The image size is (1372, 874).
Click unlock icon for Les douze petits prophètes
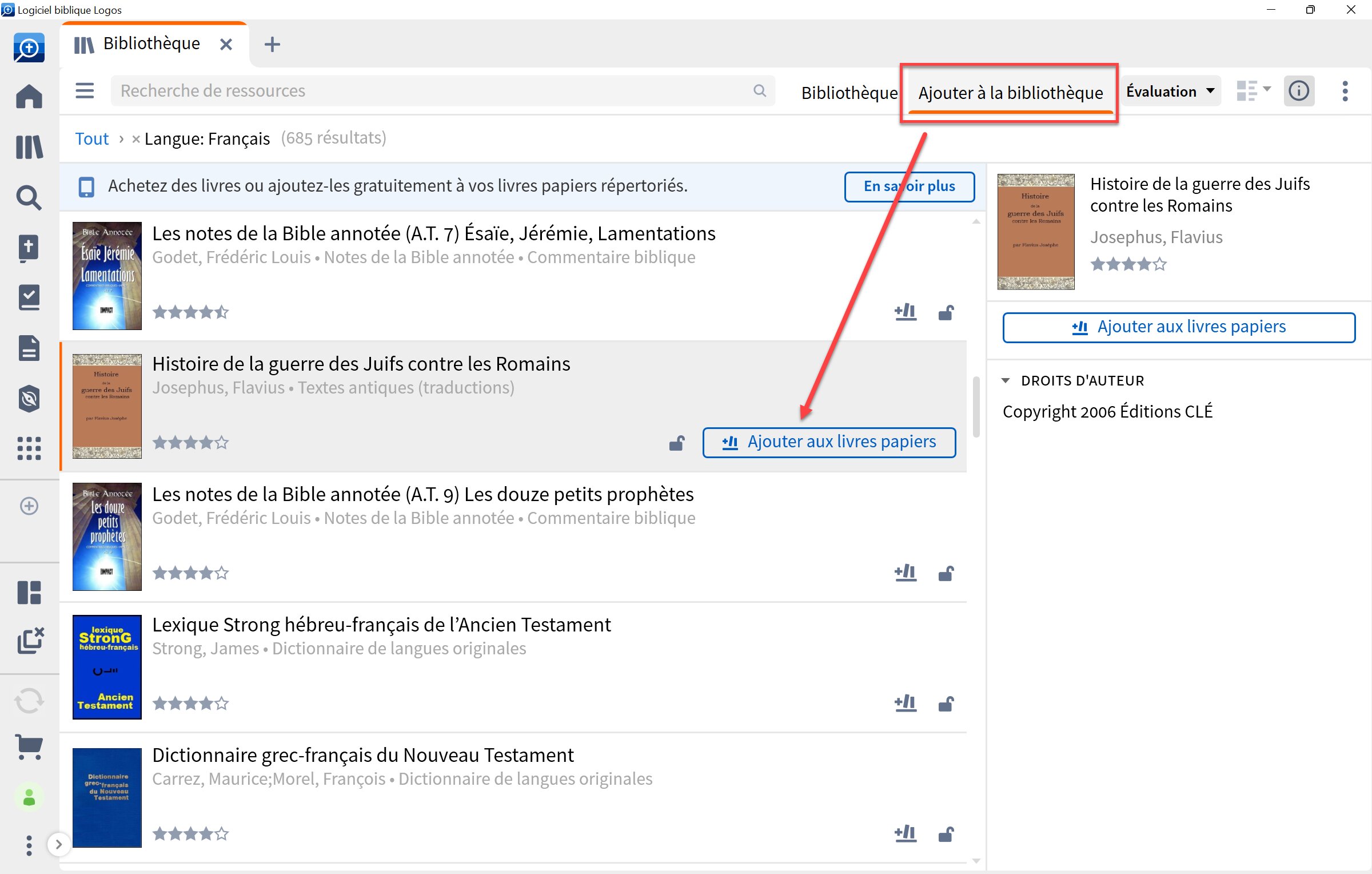946,573
